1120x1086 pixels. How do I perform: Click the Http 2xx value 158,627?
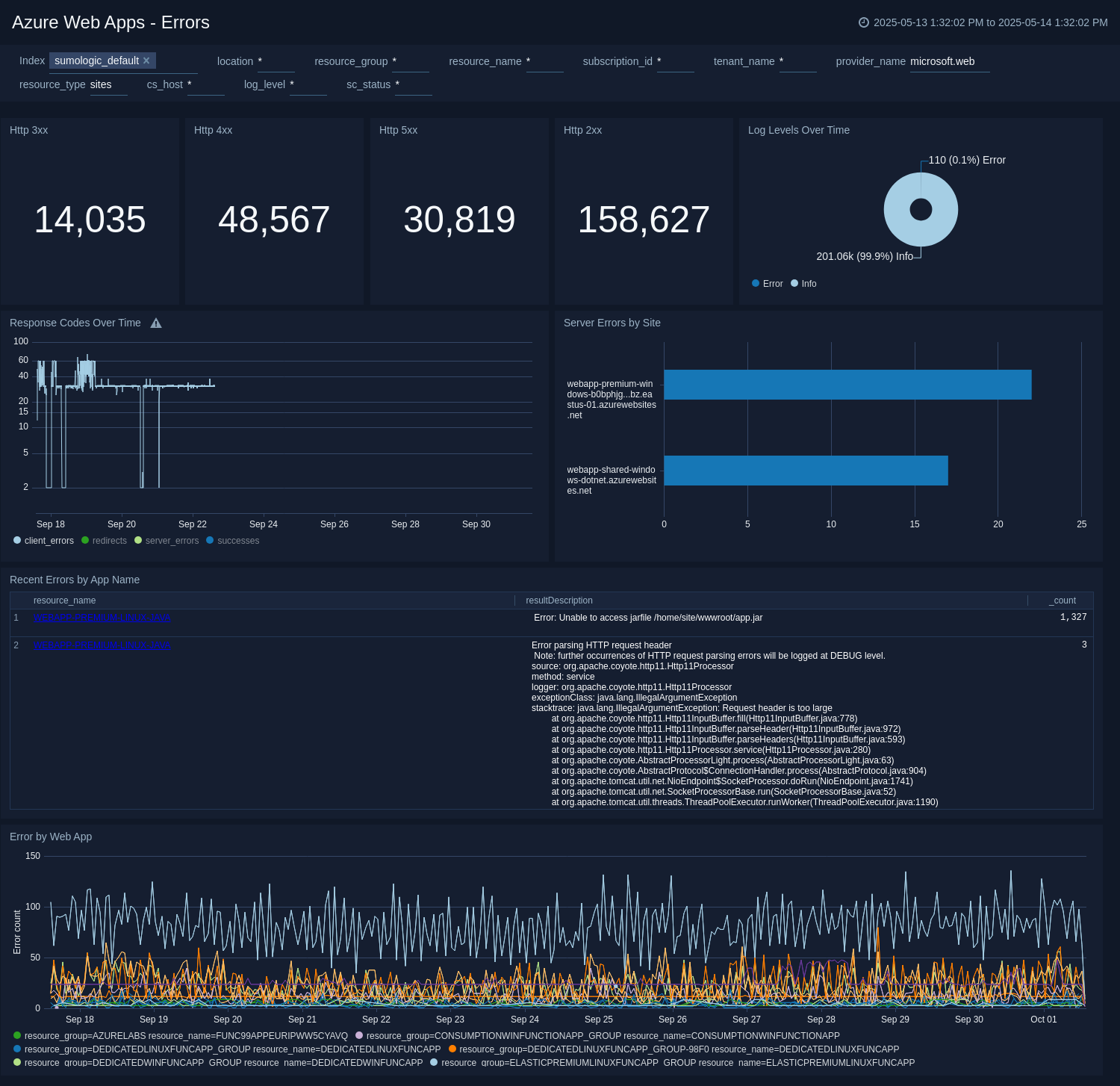point(644,220)
